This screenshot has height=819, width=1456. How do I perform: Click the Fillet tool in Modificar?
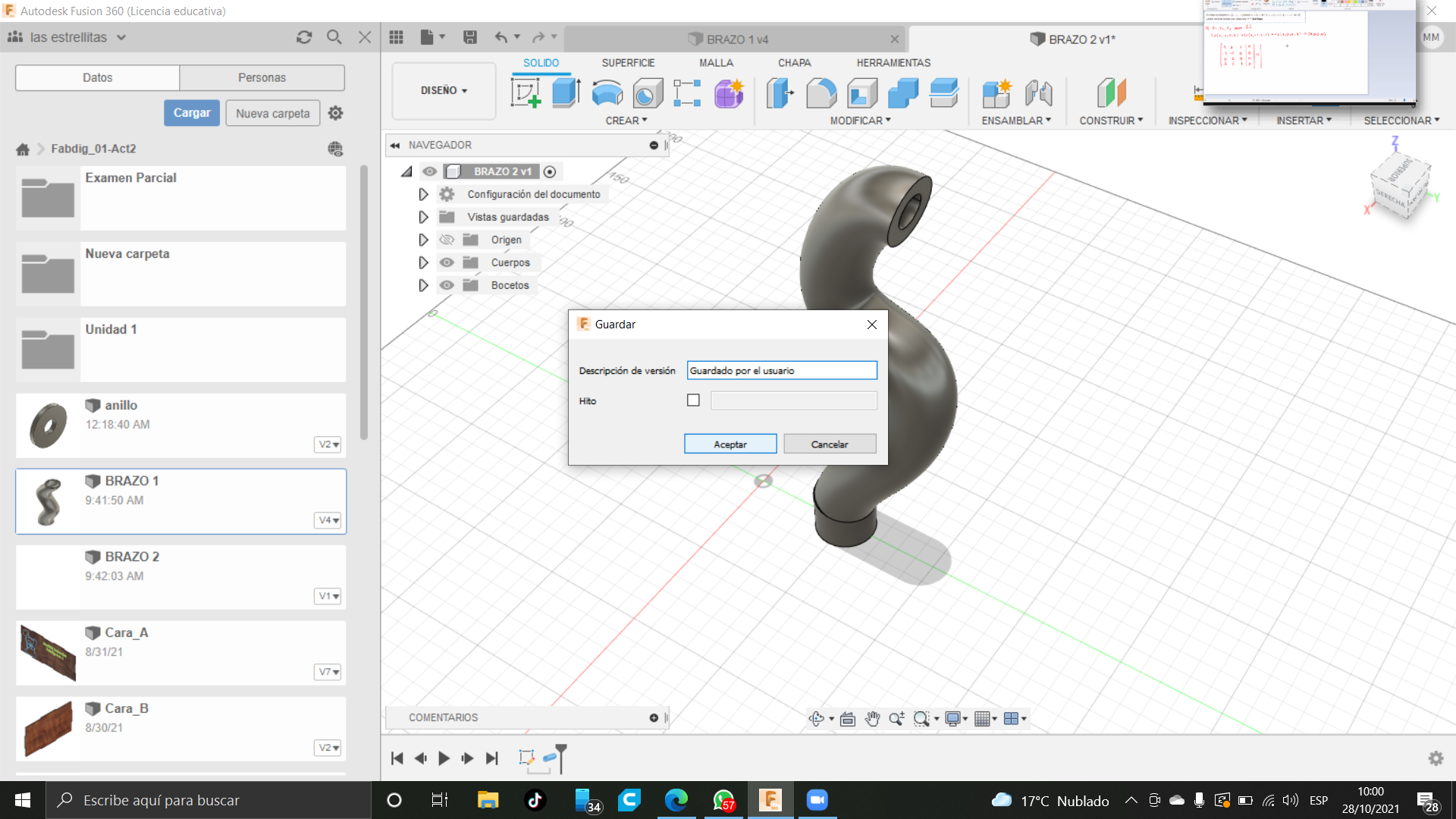coord(821,93)
